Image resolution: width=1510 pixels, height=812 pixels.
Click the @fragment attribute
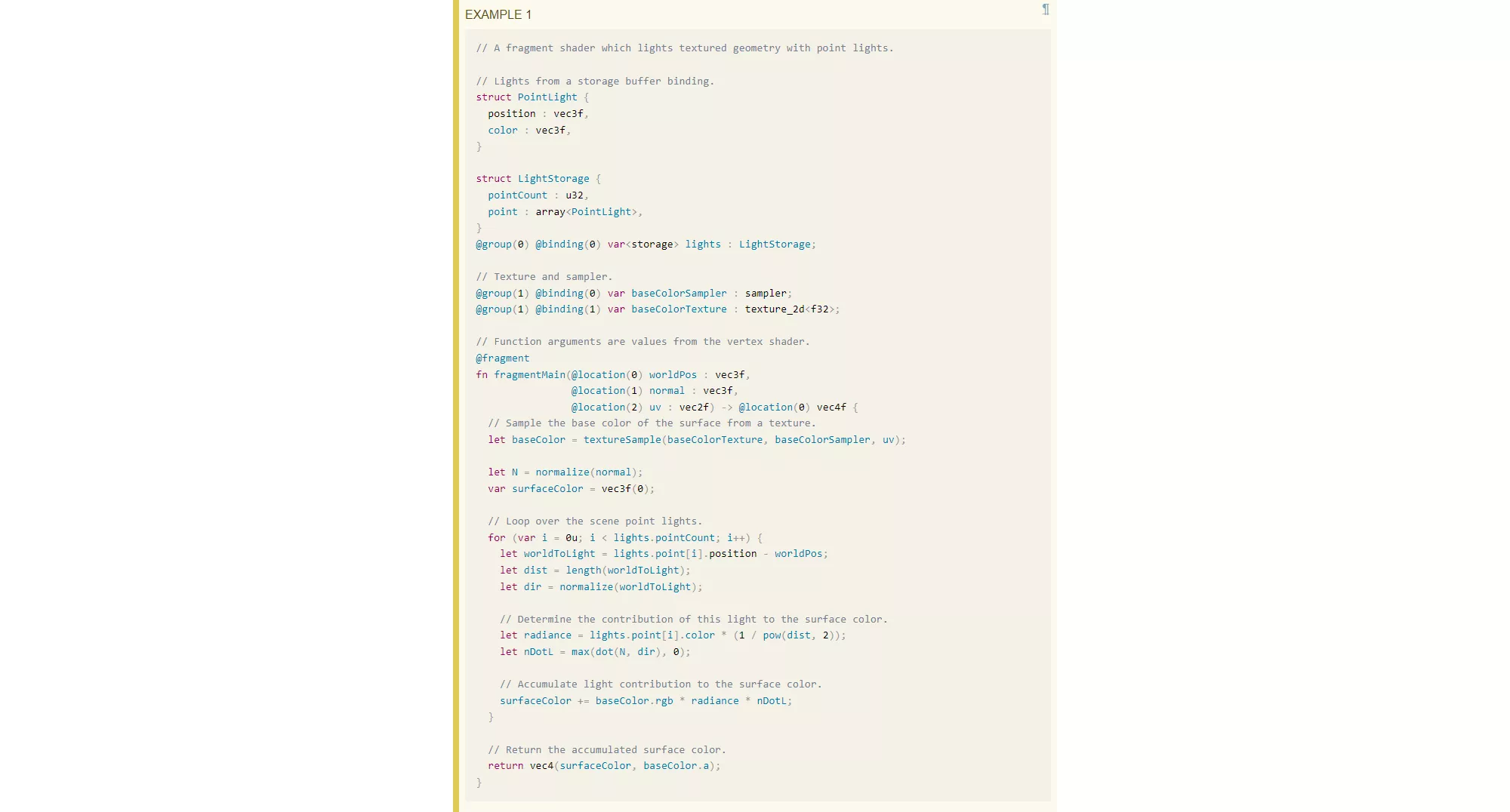[x=502, y=358]
